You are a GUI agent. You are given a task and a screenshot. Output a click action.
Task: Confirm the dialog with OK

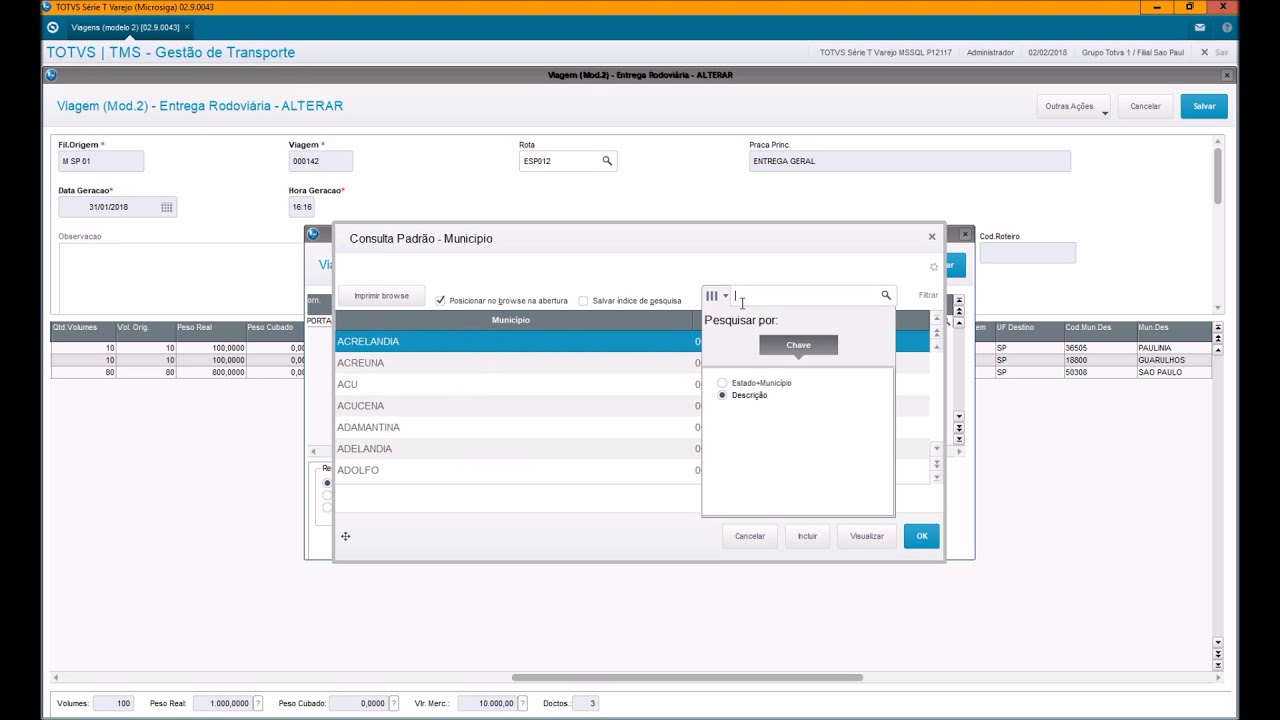[x=921, y=536]
